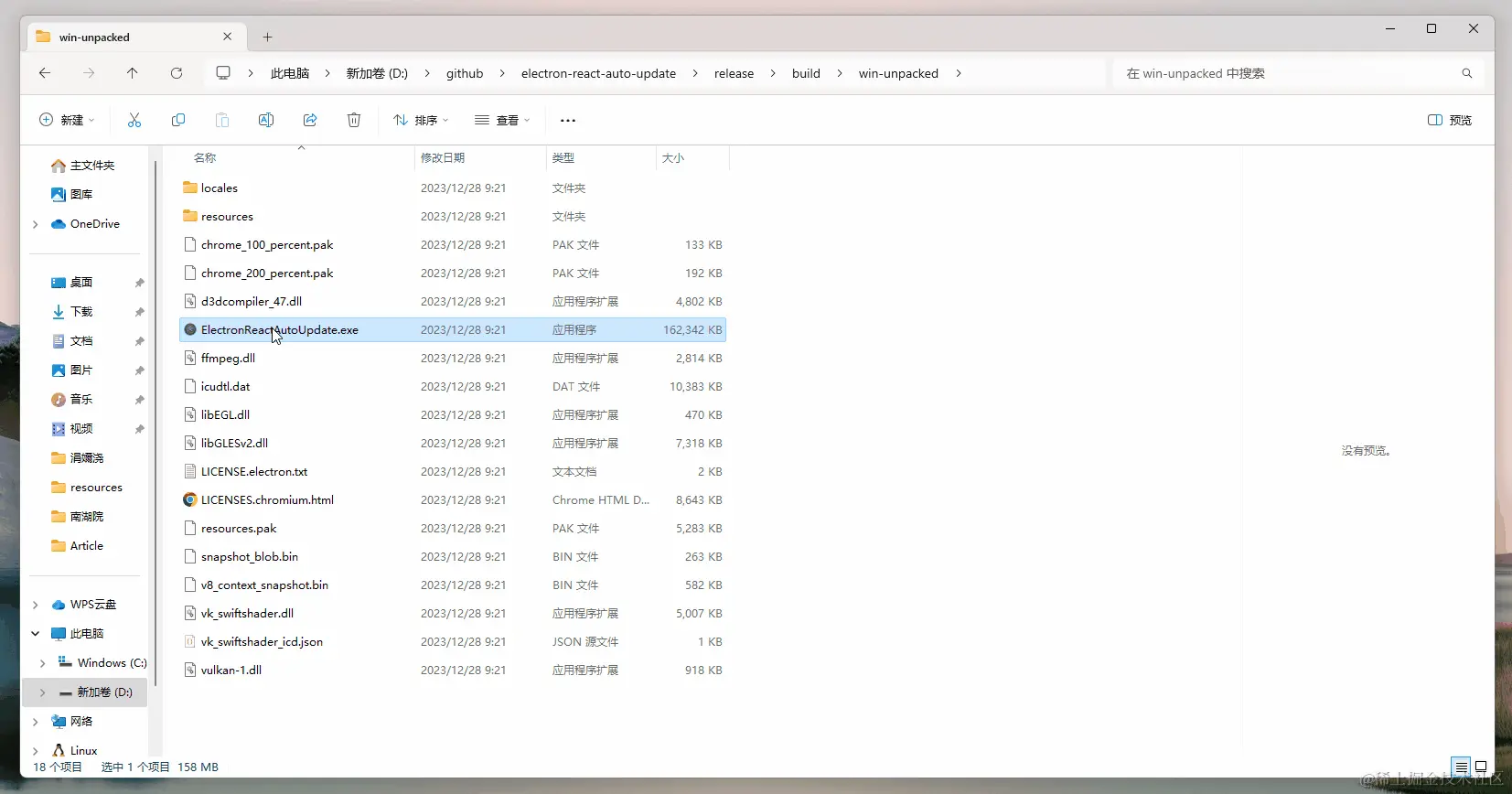Sort by 类型 column header
This screenshot has height=794, width=1512.
tap(563, 157)
